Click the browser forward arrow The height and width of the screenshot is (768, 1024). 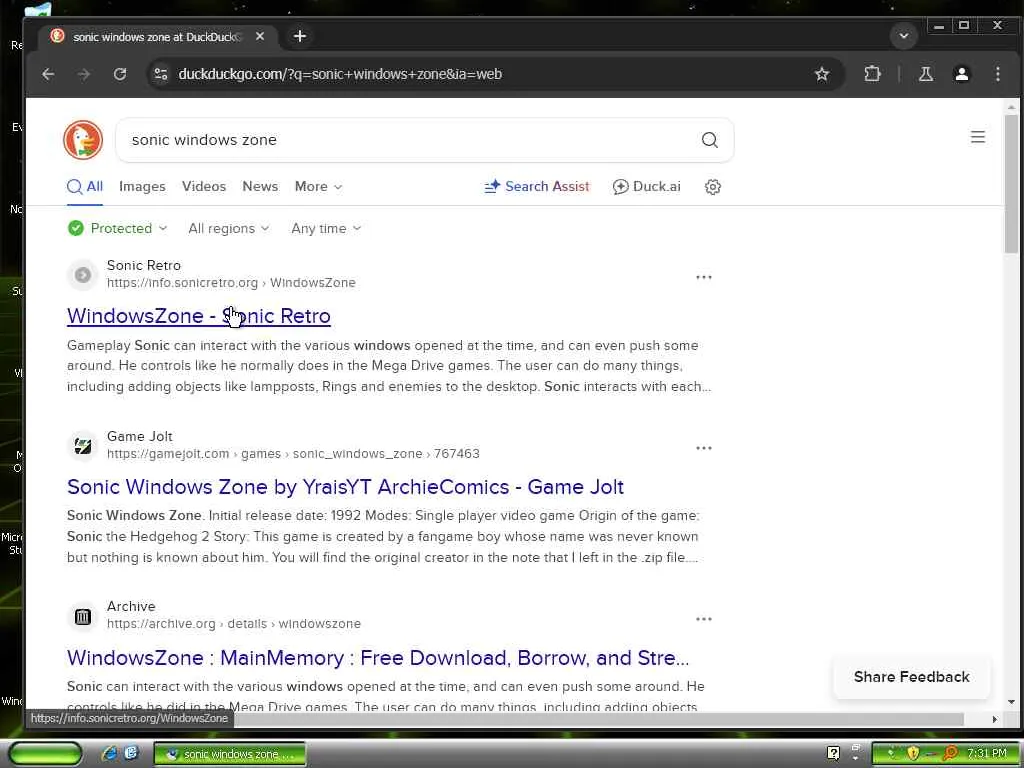coord(84,74)
